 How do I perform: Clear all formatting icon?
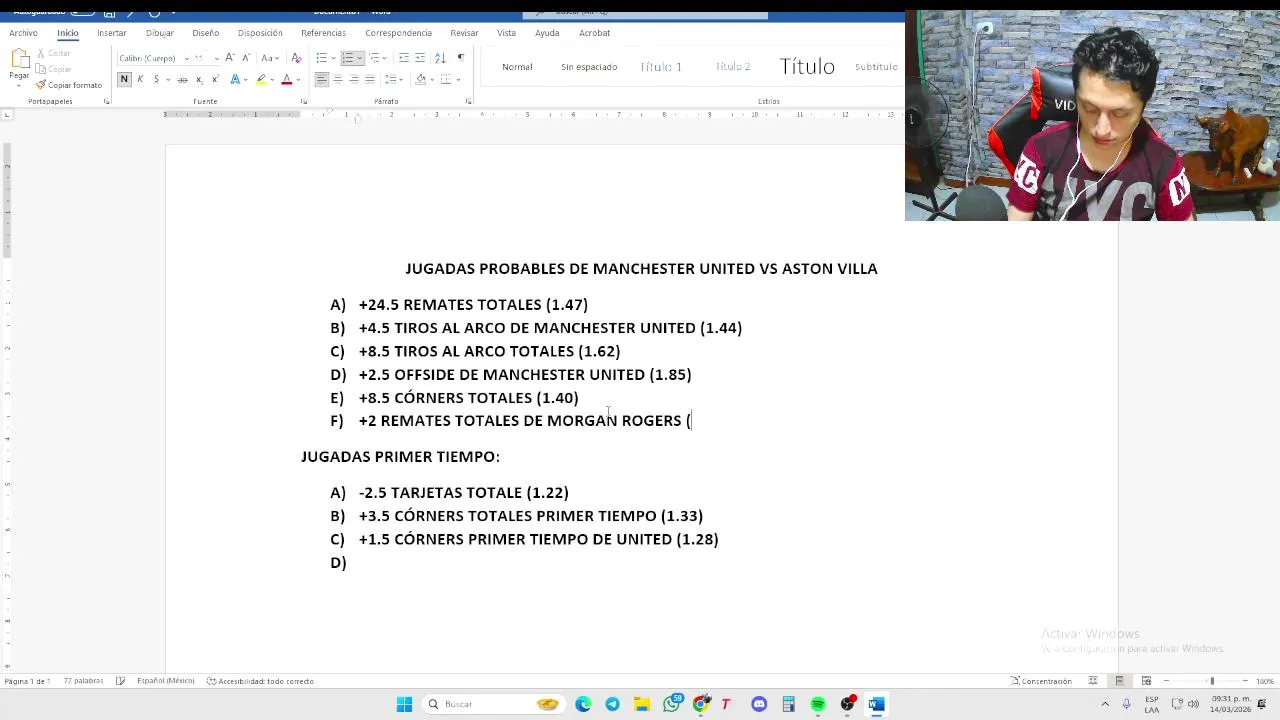pos(296,58)
